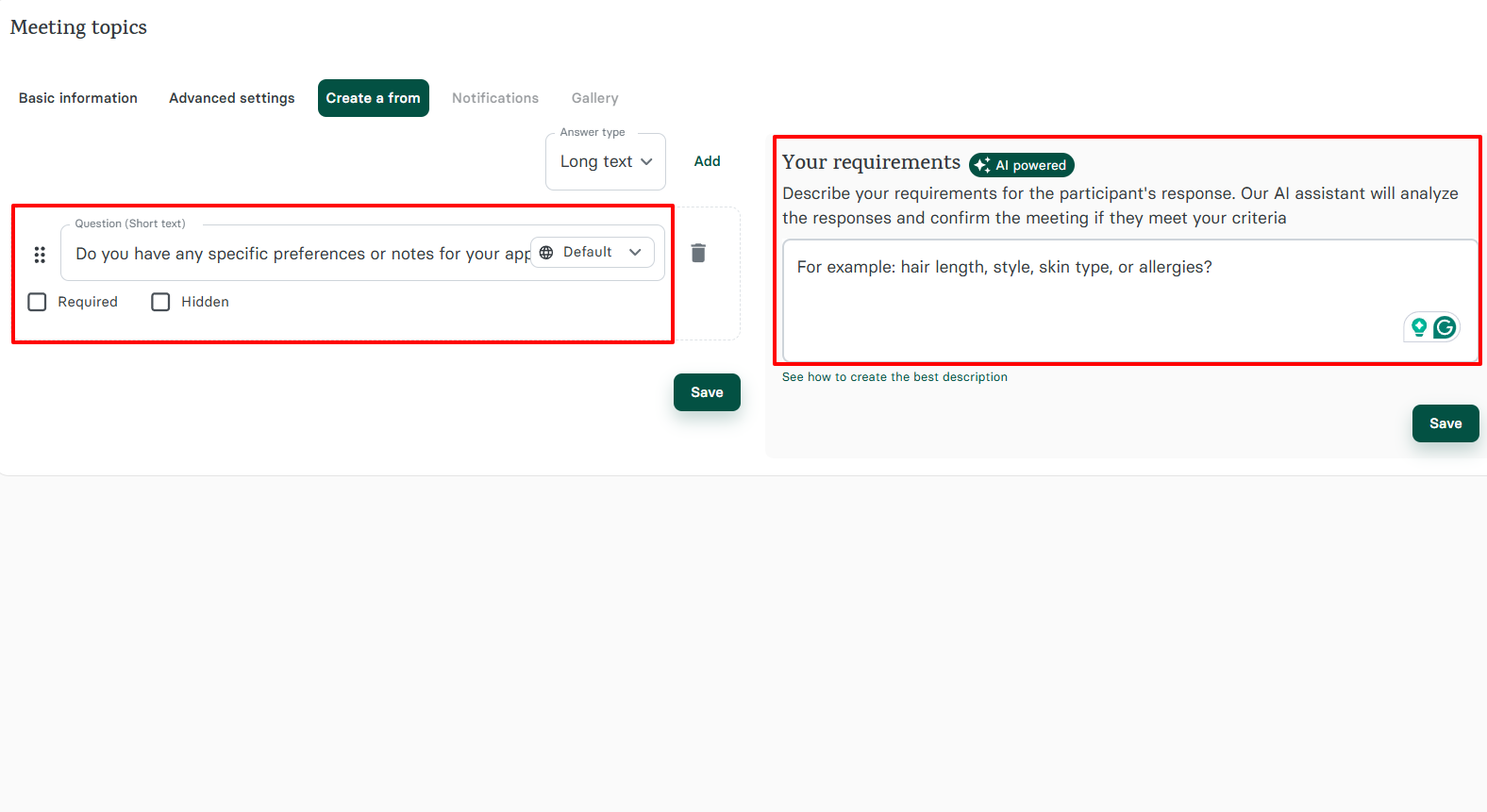The image size is (1487, 812).
Task: Delete the question with the trash icon
Action: pos(698,253)
